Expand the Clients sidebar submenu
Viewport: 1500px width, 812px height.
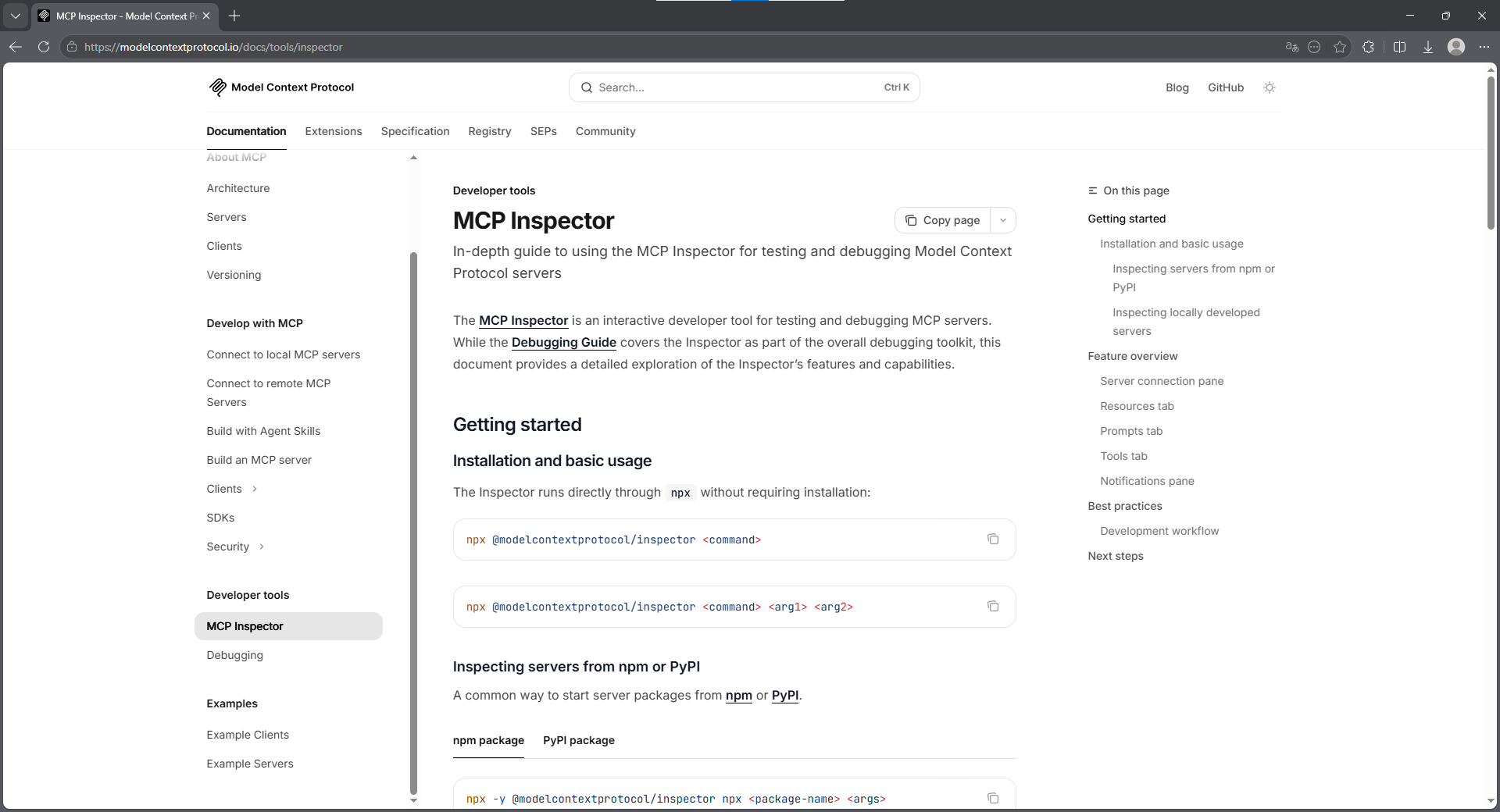(255, 489)
